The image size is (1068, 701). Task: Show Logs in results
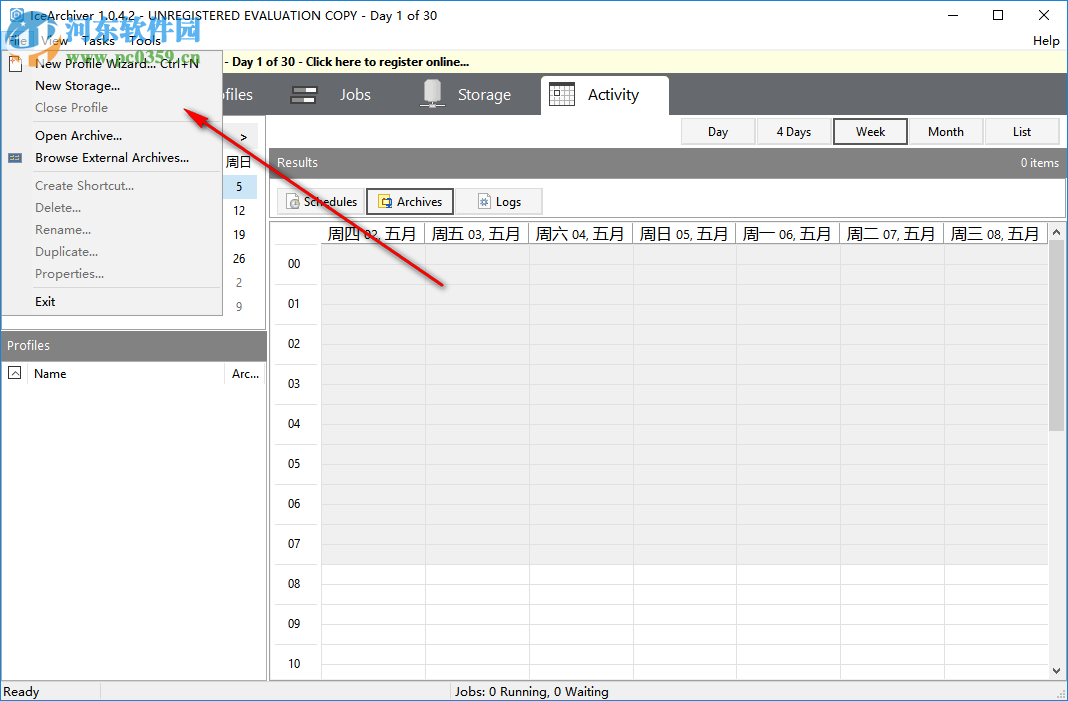pyautogui.click(x=499, y=202)
